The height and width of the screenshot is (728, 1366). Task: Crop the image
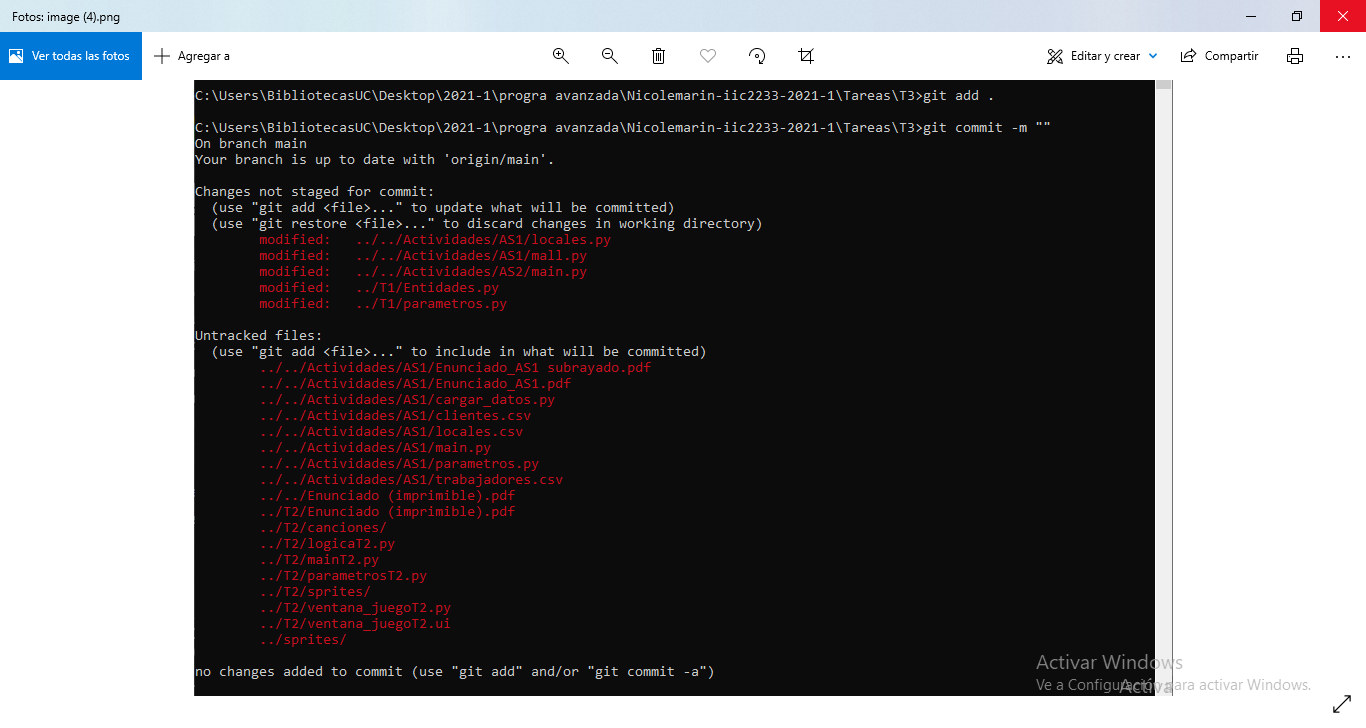(x=806, y=56)
